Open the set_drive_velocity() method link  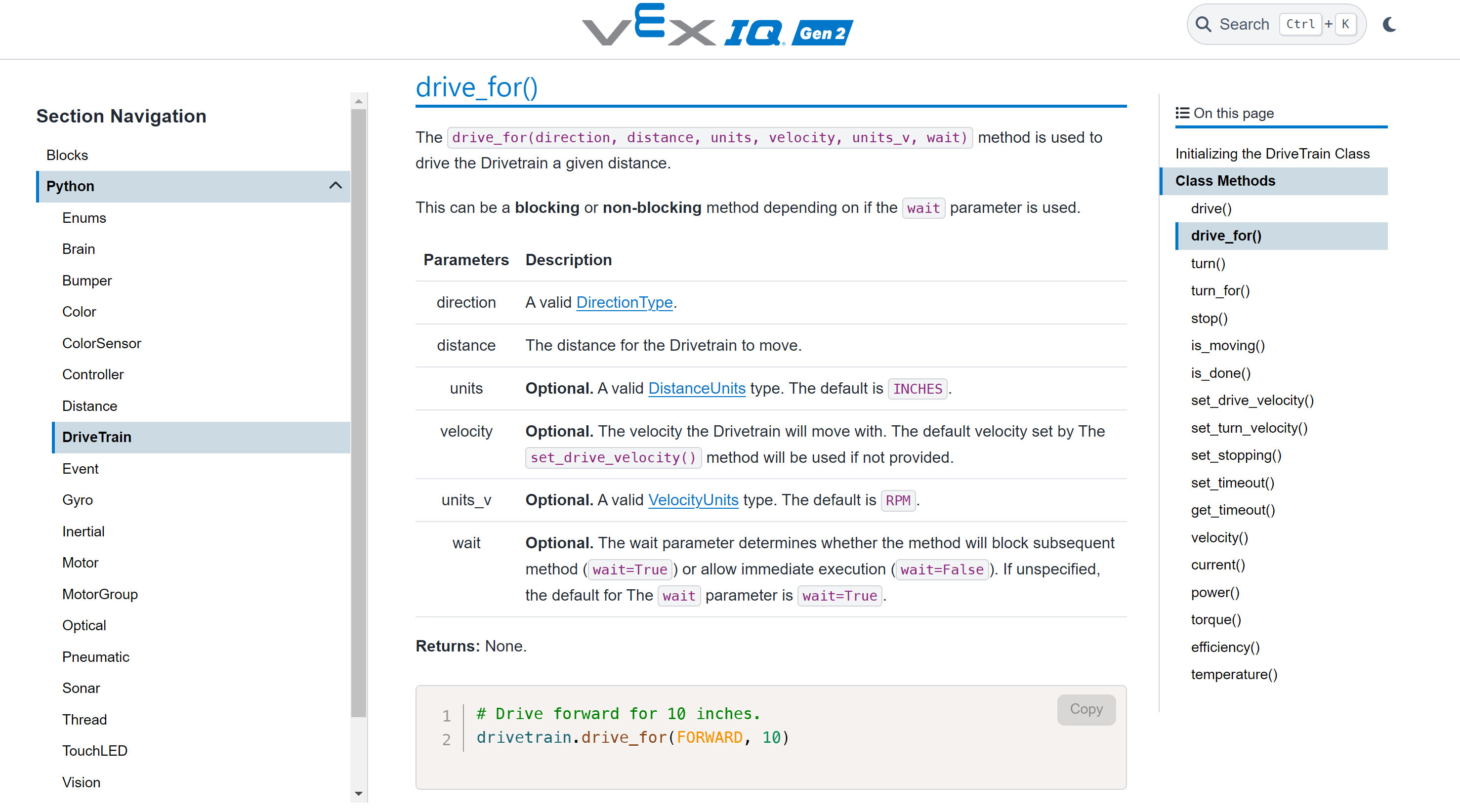pyautogui.click(x=613, y=457)
